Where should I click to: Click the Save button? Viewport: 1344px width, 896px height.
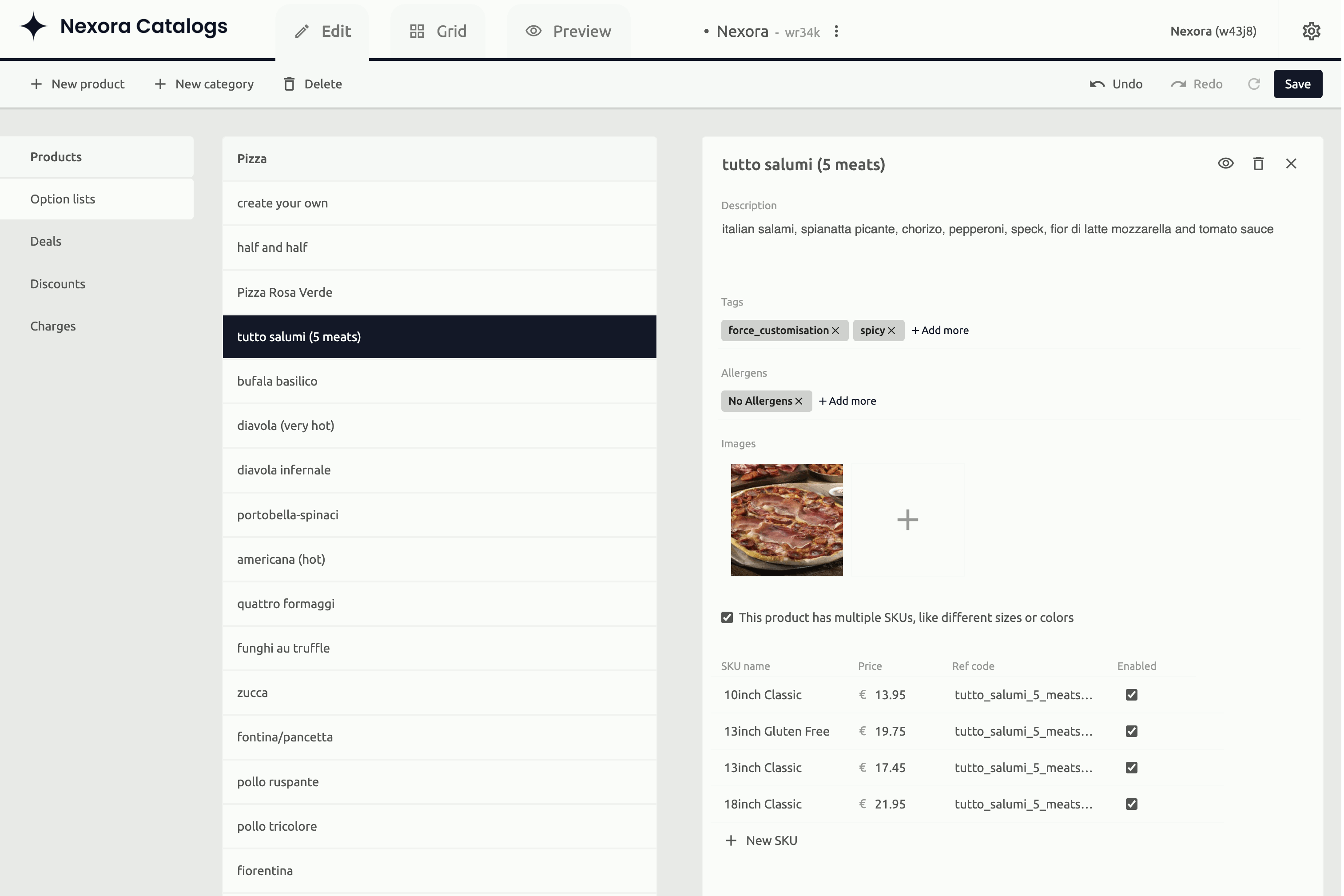[x=1297, y=84]
